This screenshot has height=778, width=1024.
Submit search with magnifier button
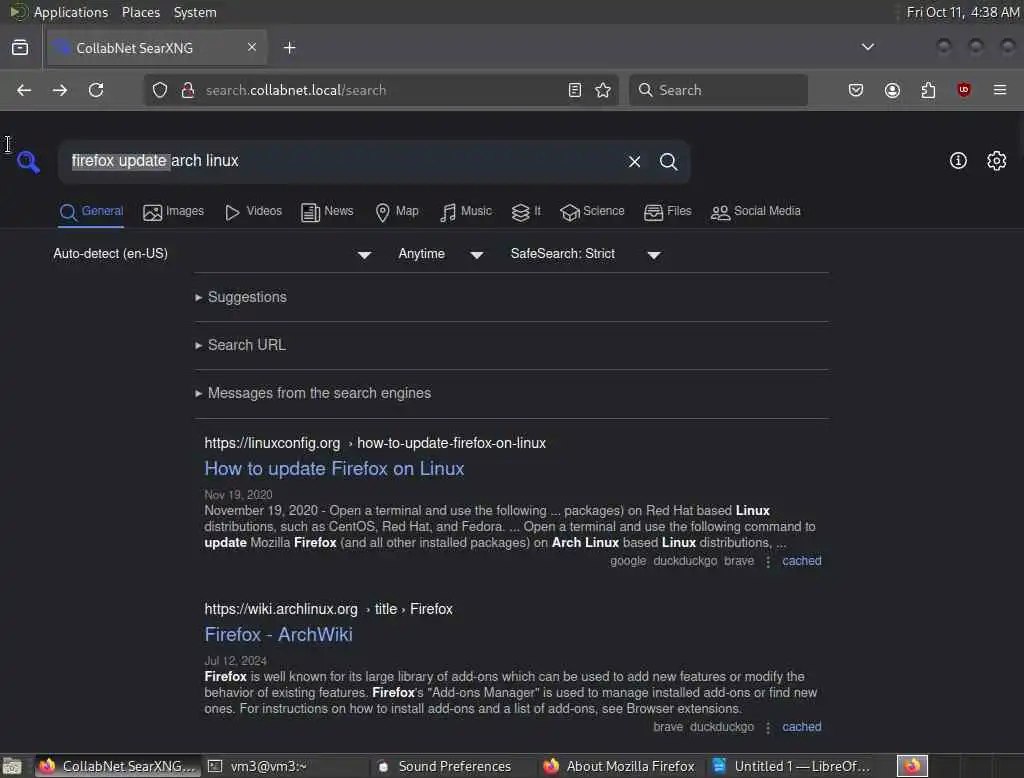coord(669,161)
